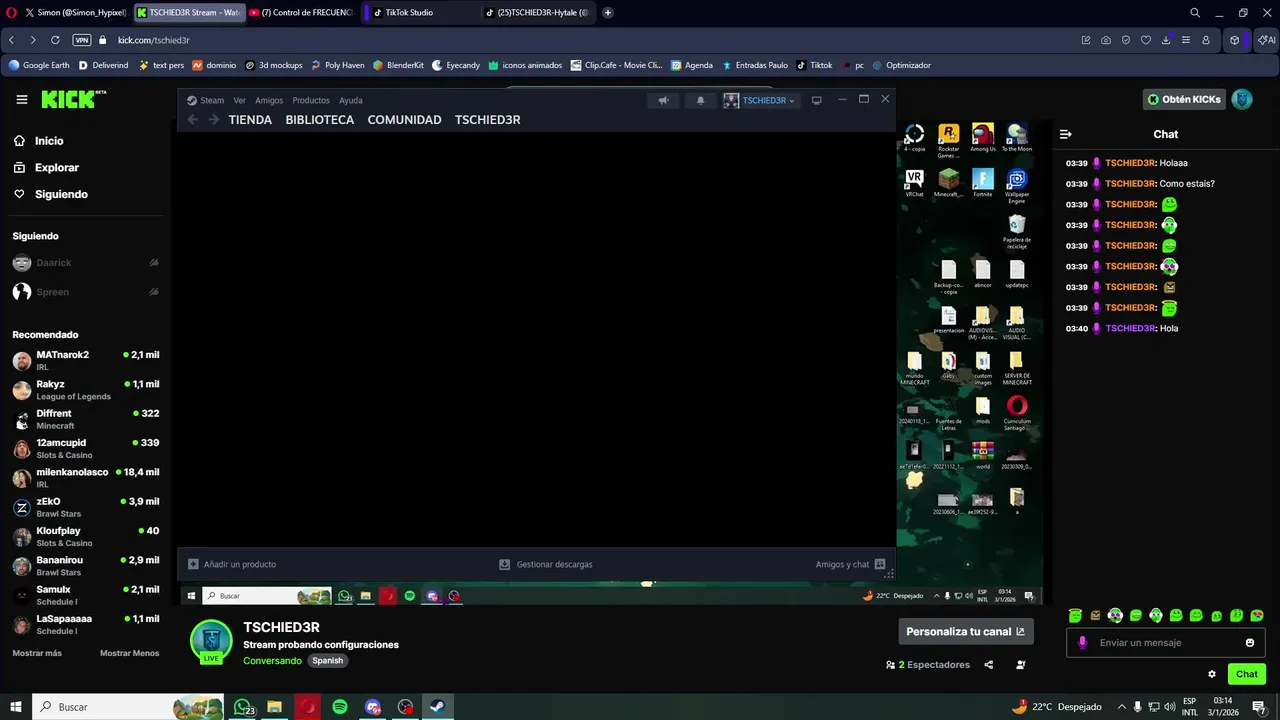Click Steam back navigation arrow

pyautogui.click(x=193, y=120)
